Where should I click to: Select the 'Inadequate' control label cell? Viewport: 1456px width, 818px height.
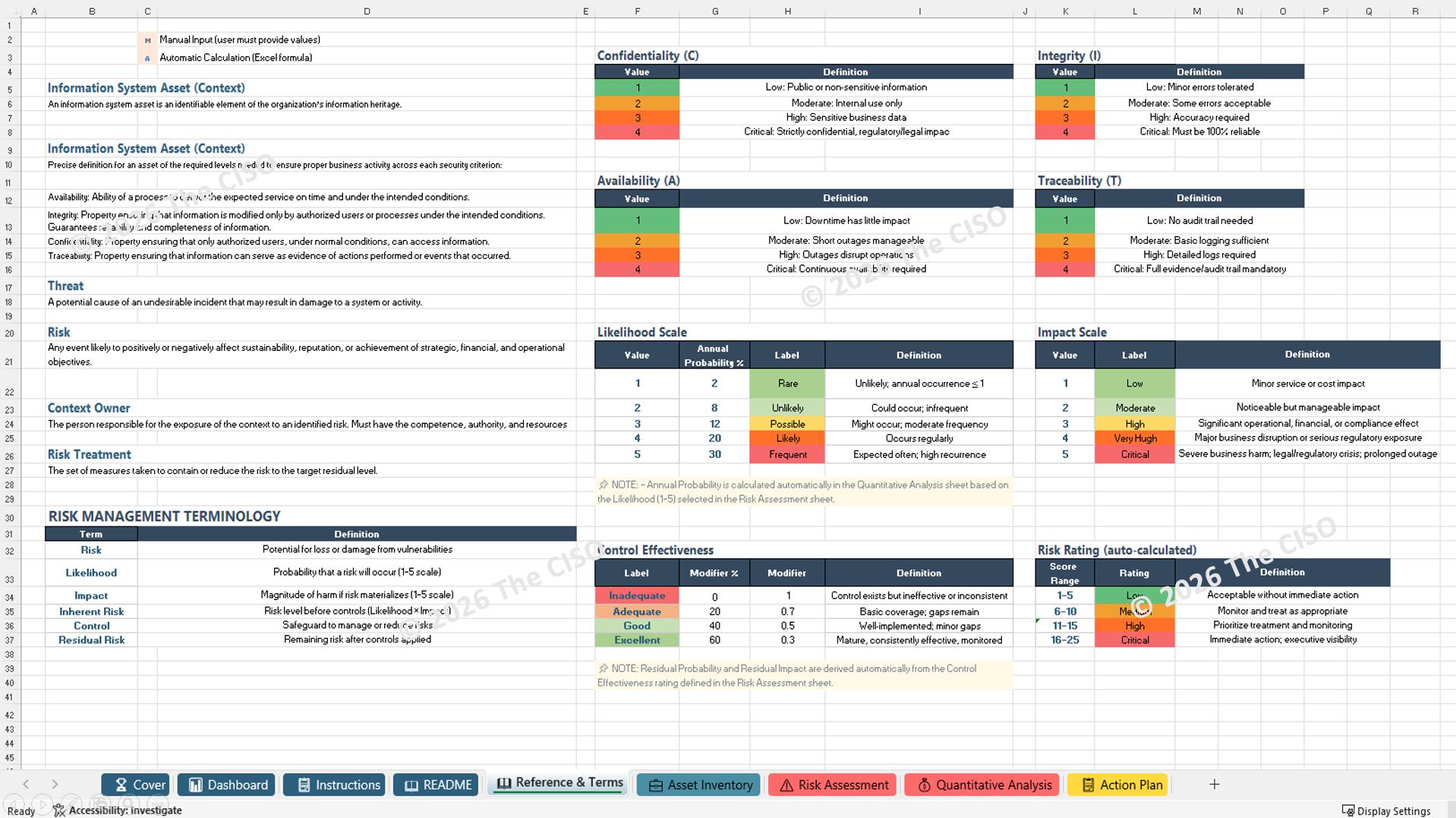tap(637, 596)
